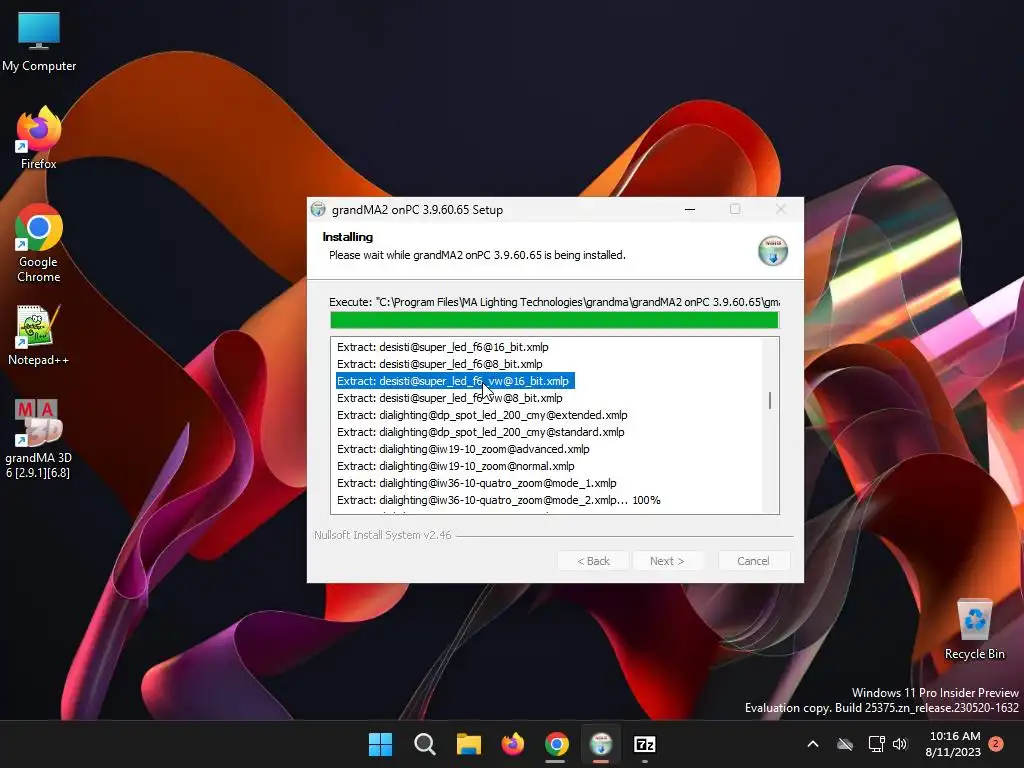Click the disabled maximize button of Setup
Screen dimensions: 1024x768
click(x=735, y=209)
